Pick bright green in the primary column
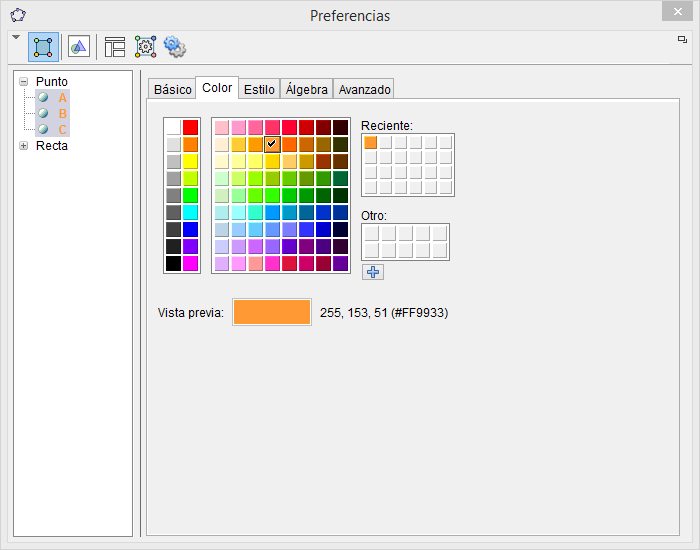This screenshot has height=550, width=700. point(191,195)
